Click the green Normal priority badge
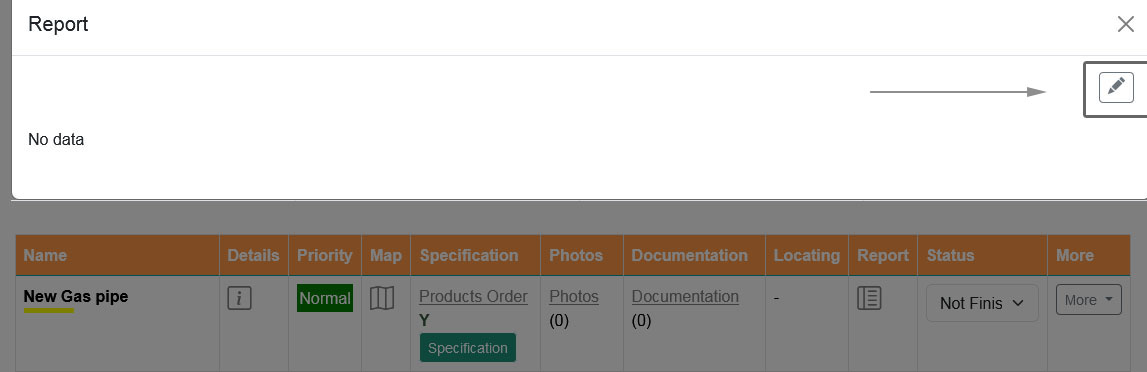Image resolution: width=1147 pixels, height=372 pixels. coord(325,298)
